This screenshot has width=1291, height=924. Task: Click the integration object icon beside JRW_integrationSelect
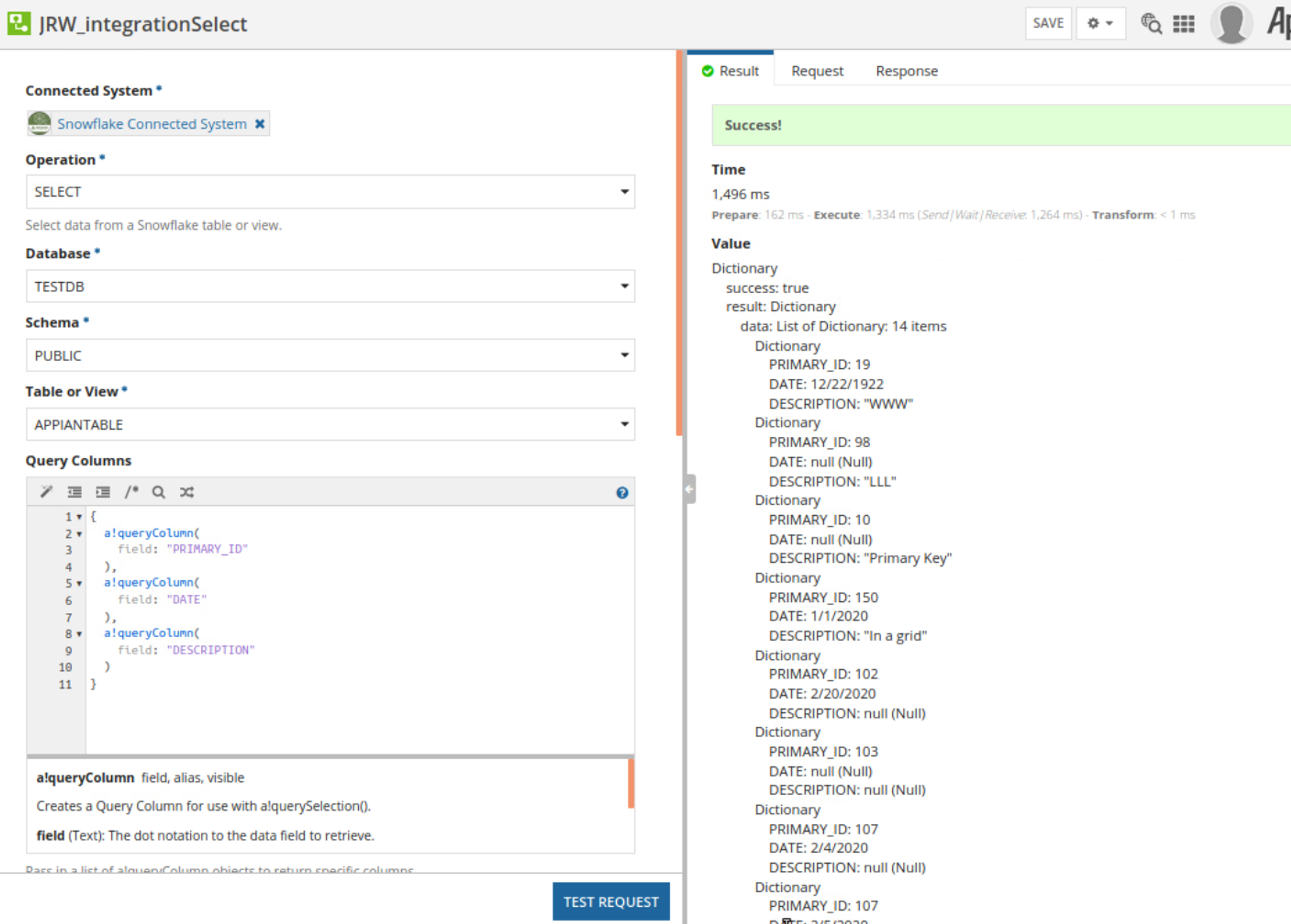pos(19,23)
